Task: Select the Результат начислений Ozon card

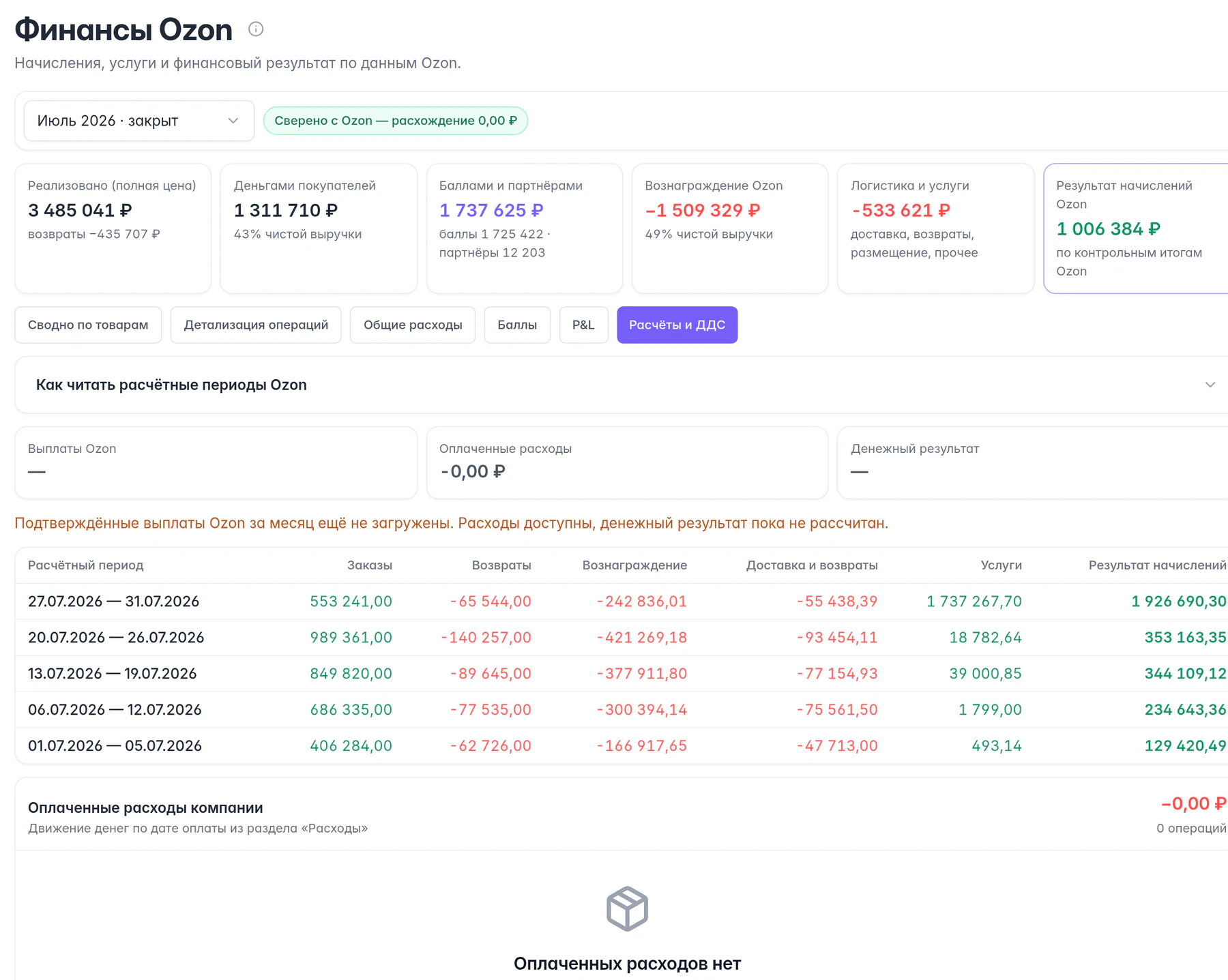Action: pos(1136,228)
